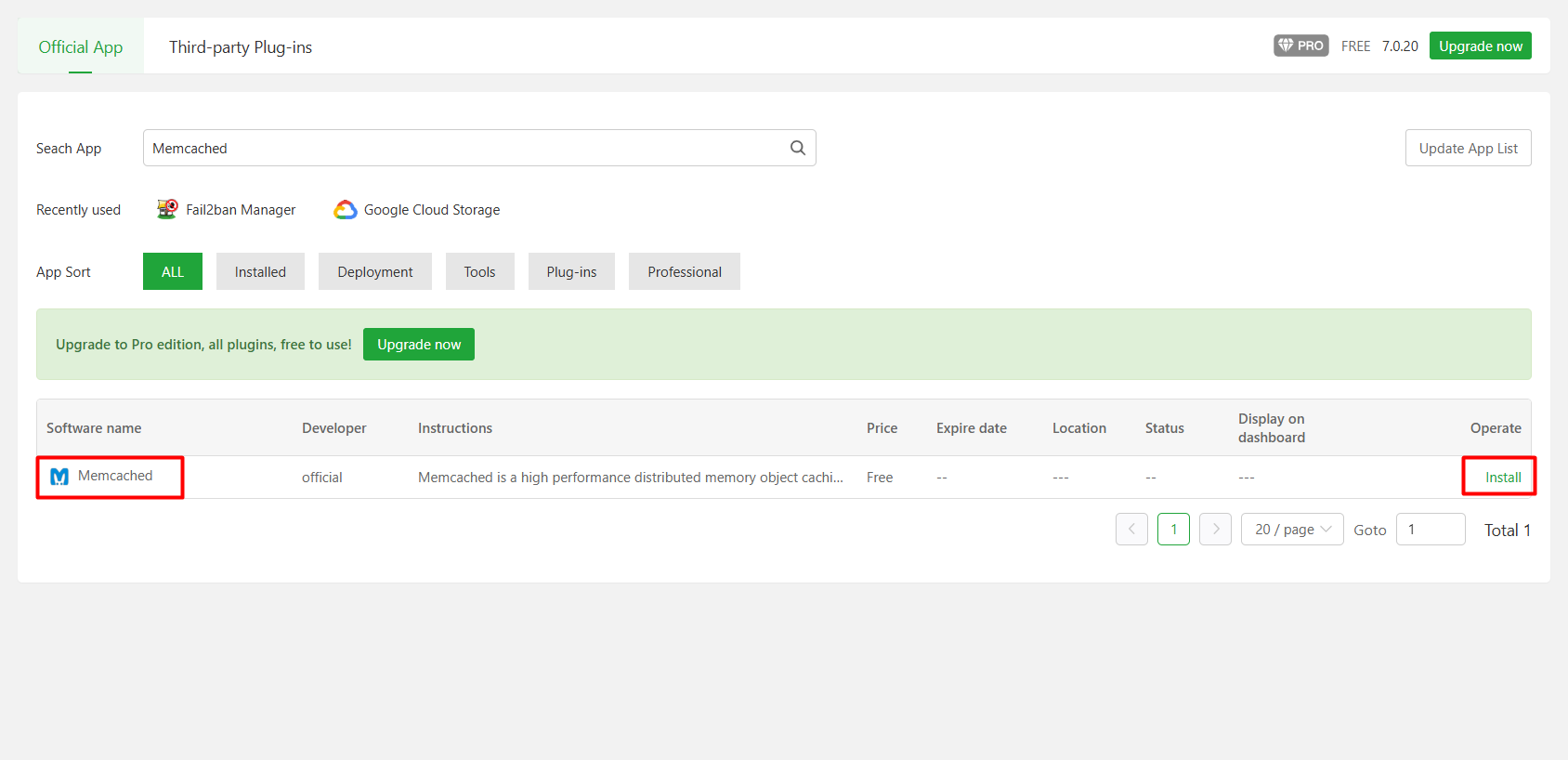Click the PRO diamond badge
1568x760 pixels.
point(1300,46)
